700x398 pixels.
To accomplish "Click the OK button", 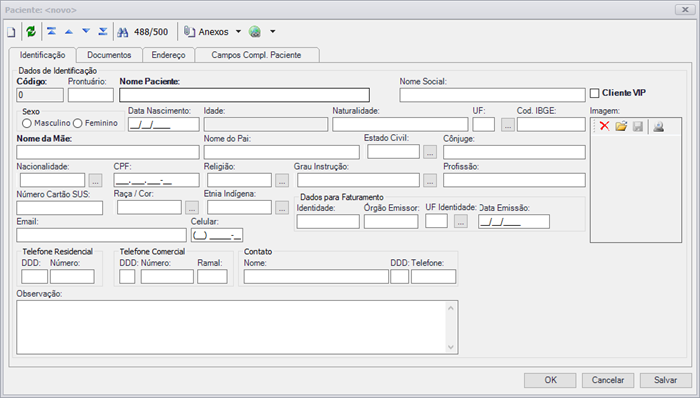I will coord(550,380).
